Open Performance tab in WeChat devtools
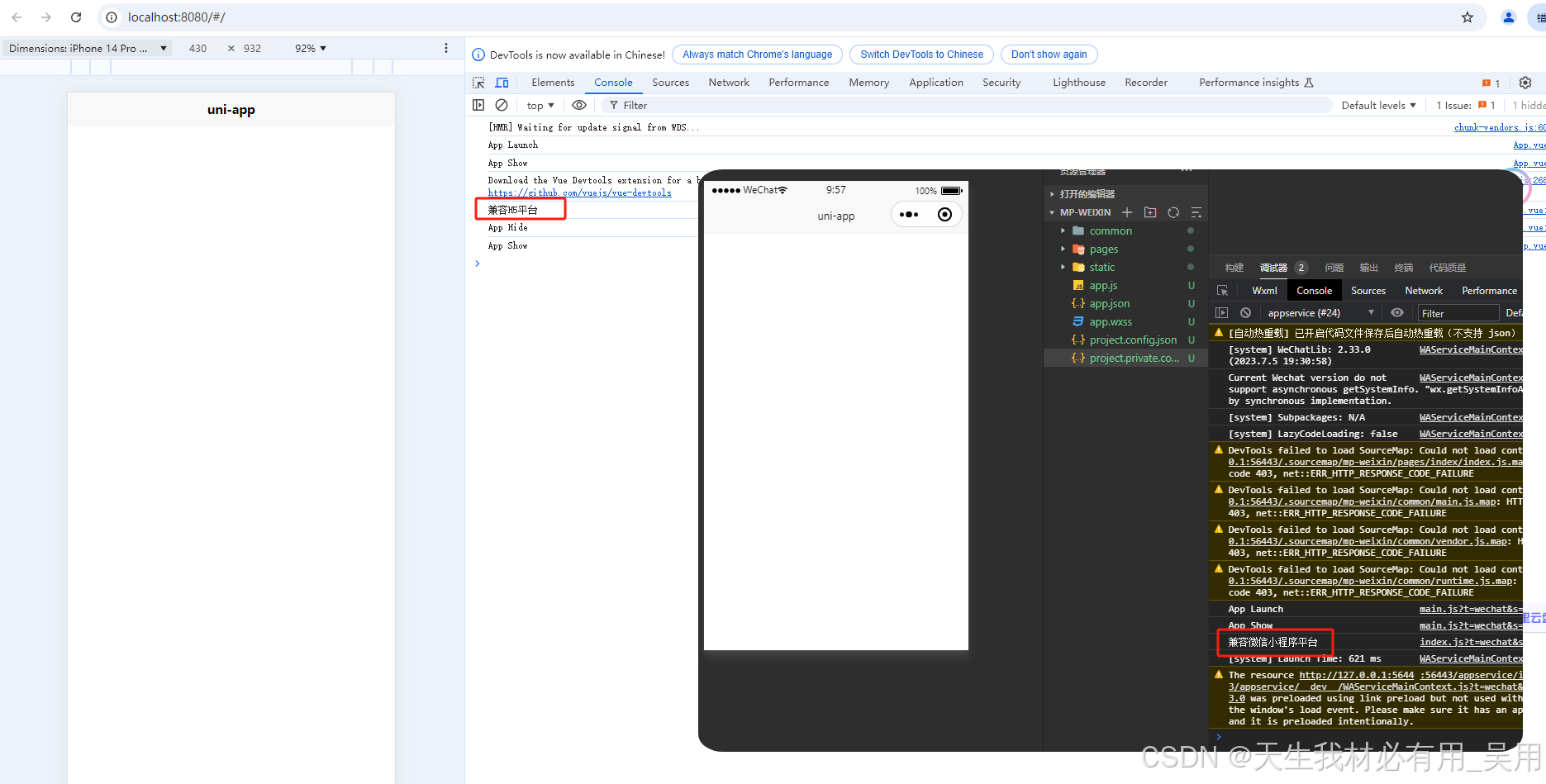 (1489, 291)
